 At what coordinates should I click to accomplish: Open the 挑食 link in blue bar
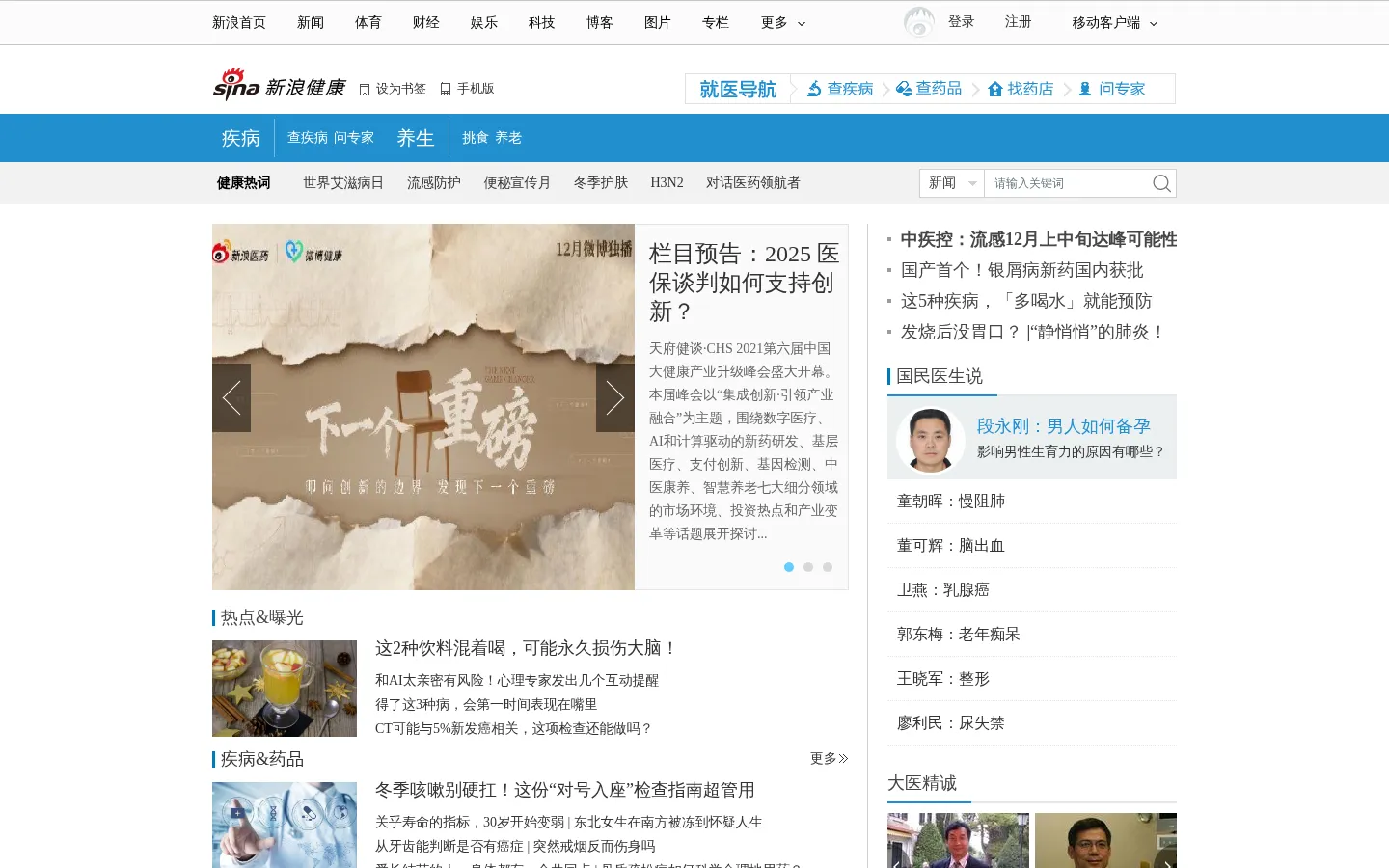[x=476, y=138]
